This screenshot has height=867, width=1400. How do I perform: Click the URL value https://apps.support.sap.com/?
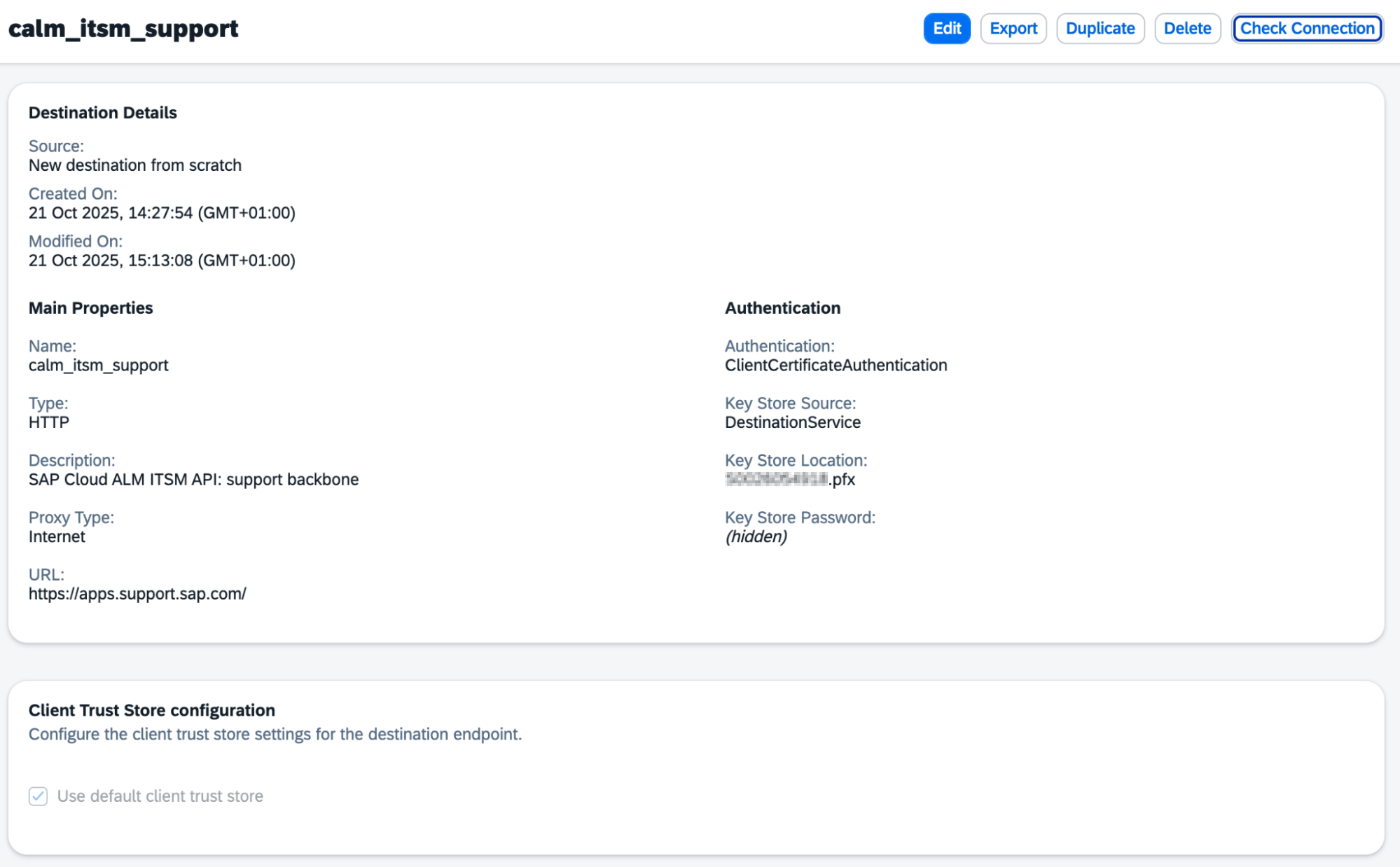pyautogui.click(x=137, y=594)
